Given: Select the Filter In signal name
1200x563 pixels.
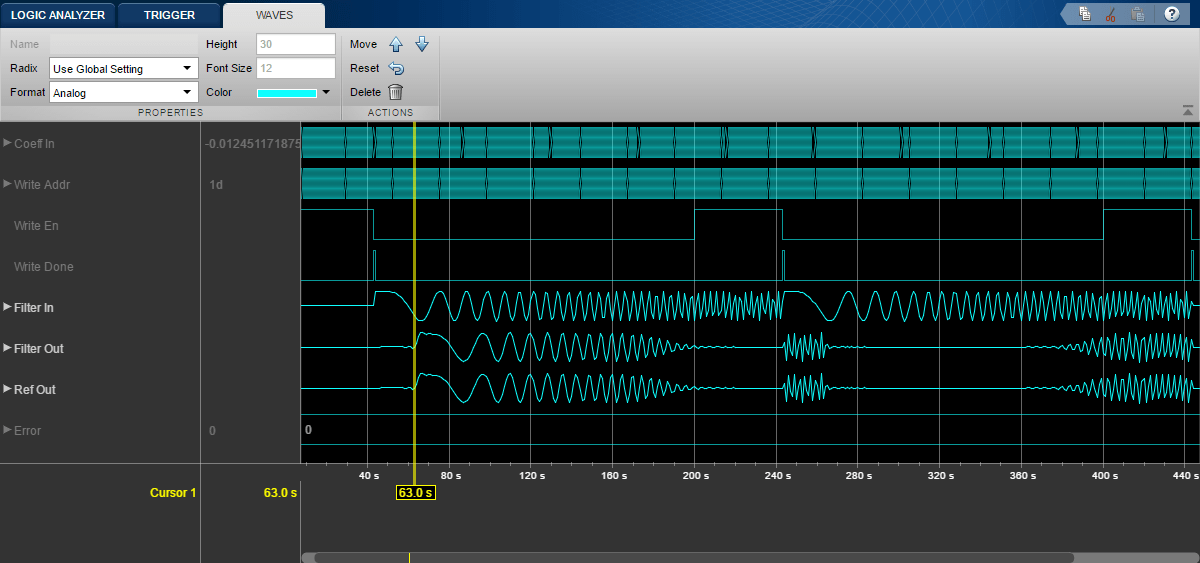Looking at the screenshot, I should point(34,307).
